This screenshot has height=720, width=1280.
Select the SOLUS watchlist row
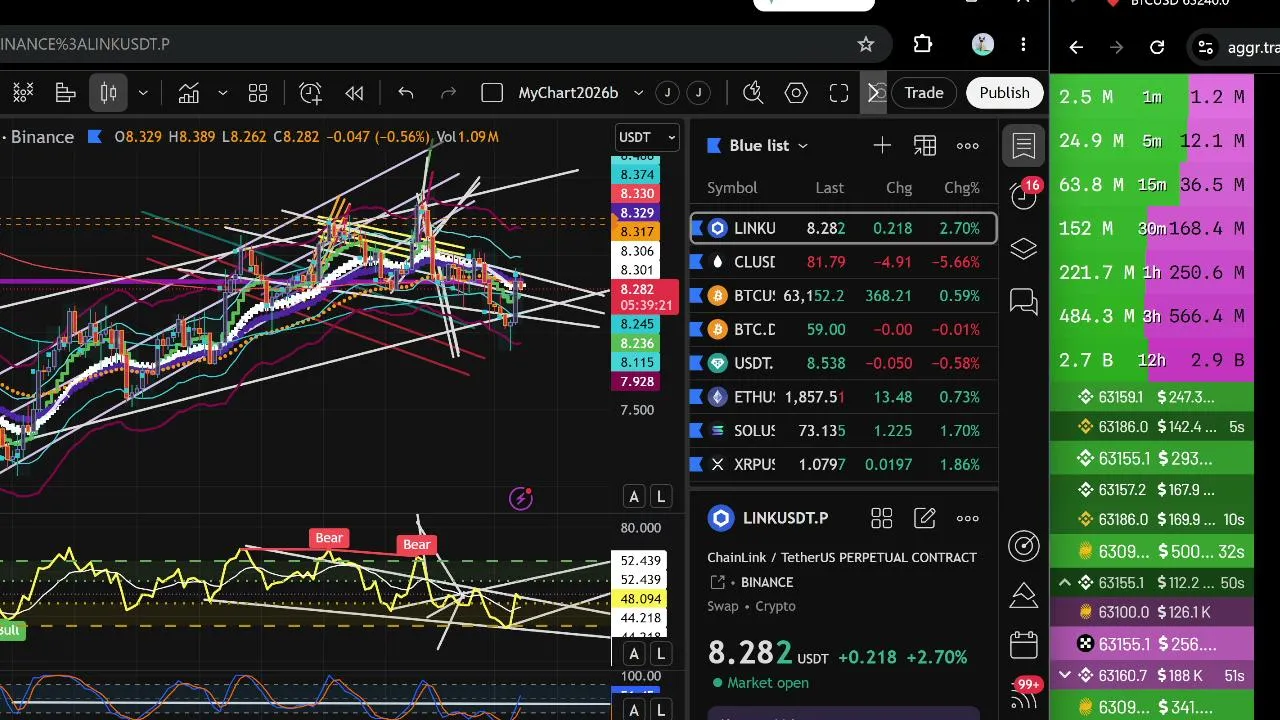[844, 431]
